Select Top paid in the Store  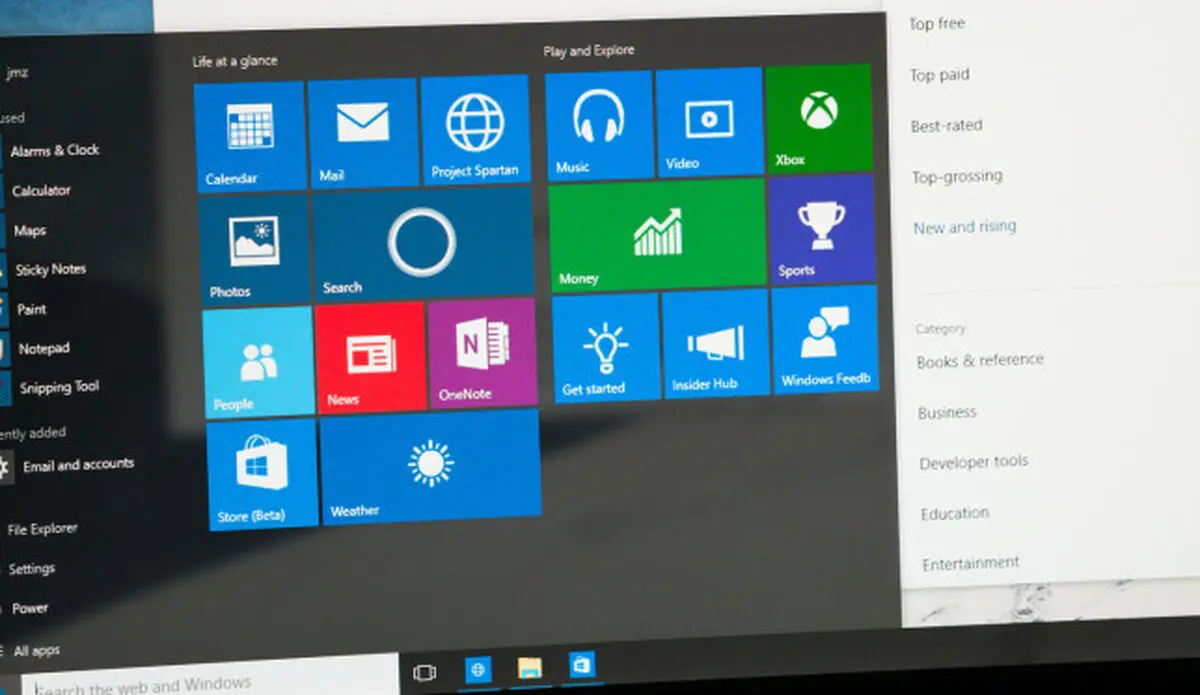[x=939, y=75]
